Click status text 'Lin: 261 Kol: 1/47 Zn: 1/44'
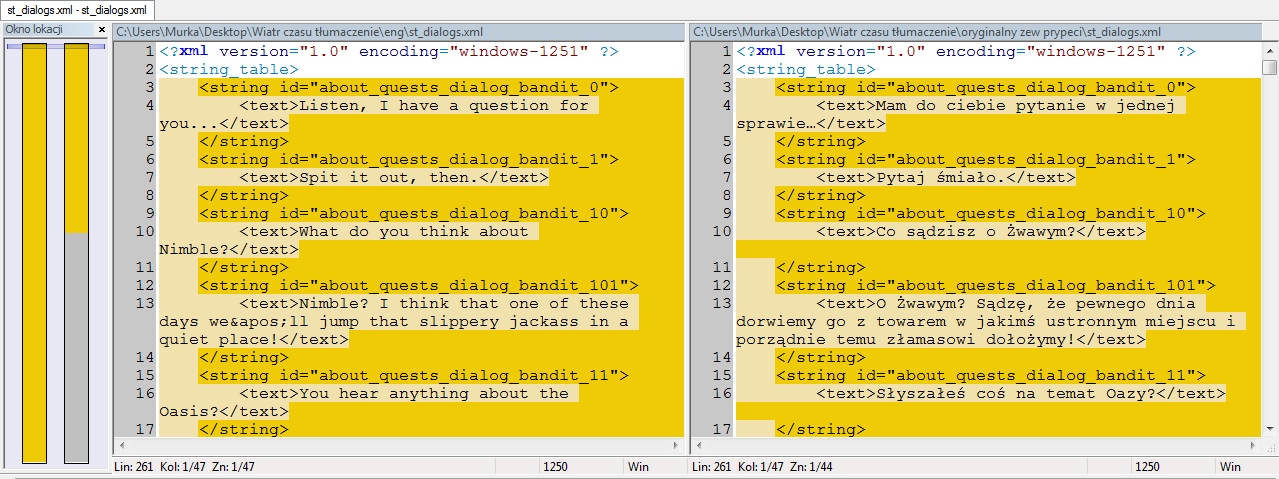The width and height of the screenshot is (1279, 479). [x=762, y=467]
